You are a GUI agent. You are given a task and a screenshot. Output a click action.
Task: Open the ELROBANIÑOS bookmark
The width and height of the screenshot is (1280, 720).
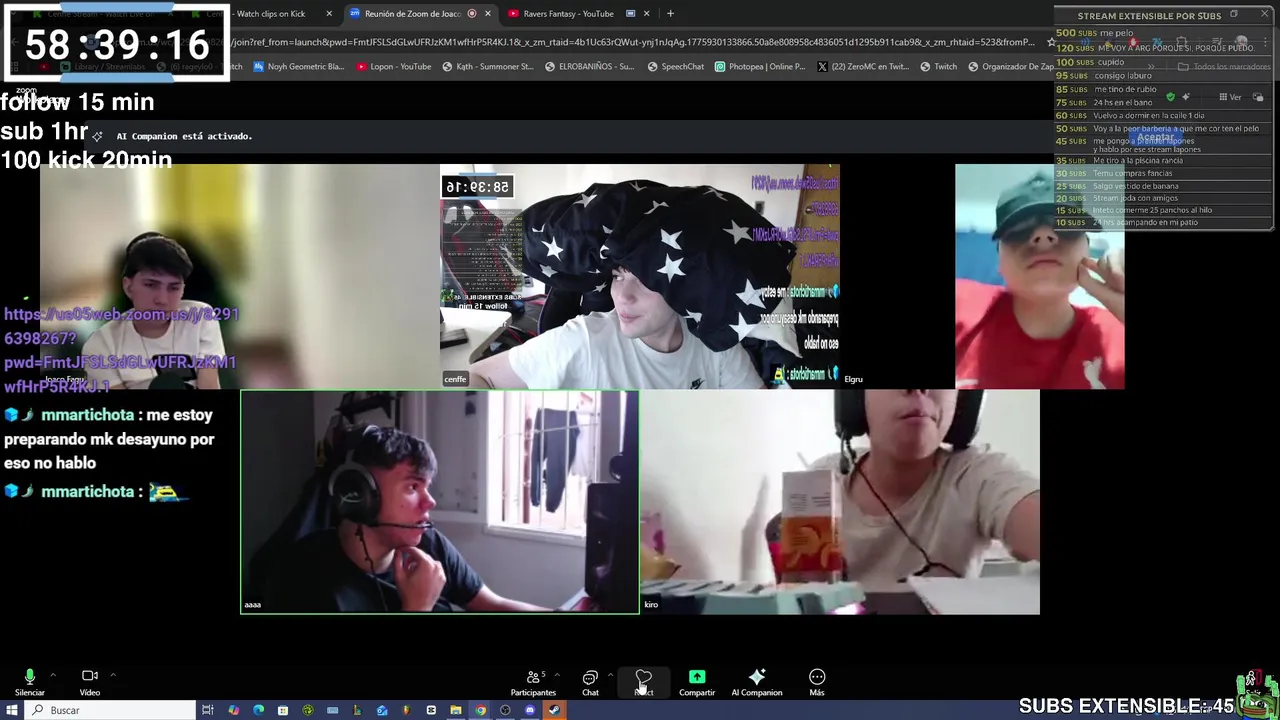590,67
